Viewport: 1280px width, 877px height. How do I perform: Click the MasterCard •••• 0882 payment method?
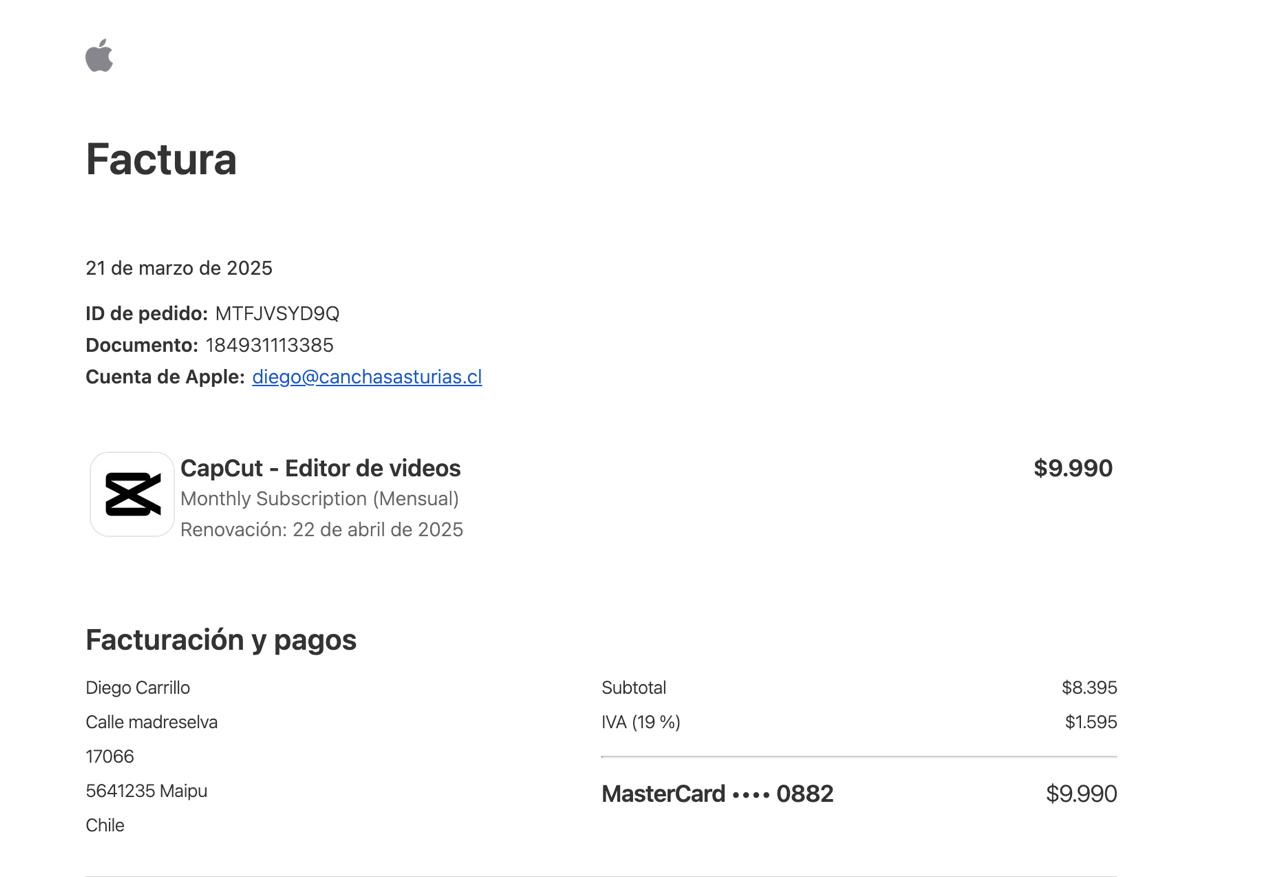(717, 794)
